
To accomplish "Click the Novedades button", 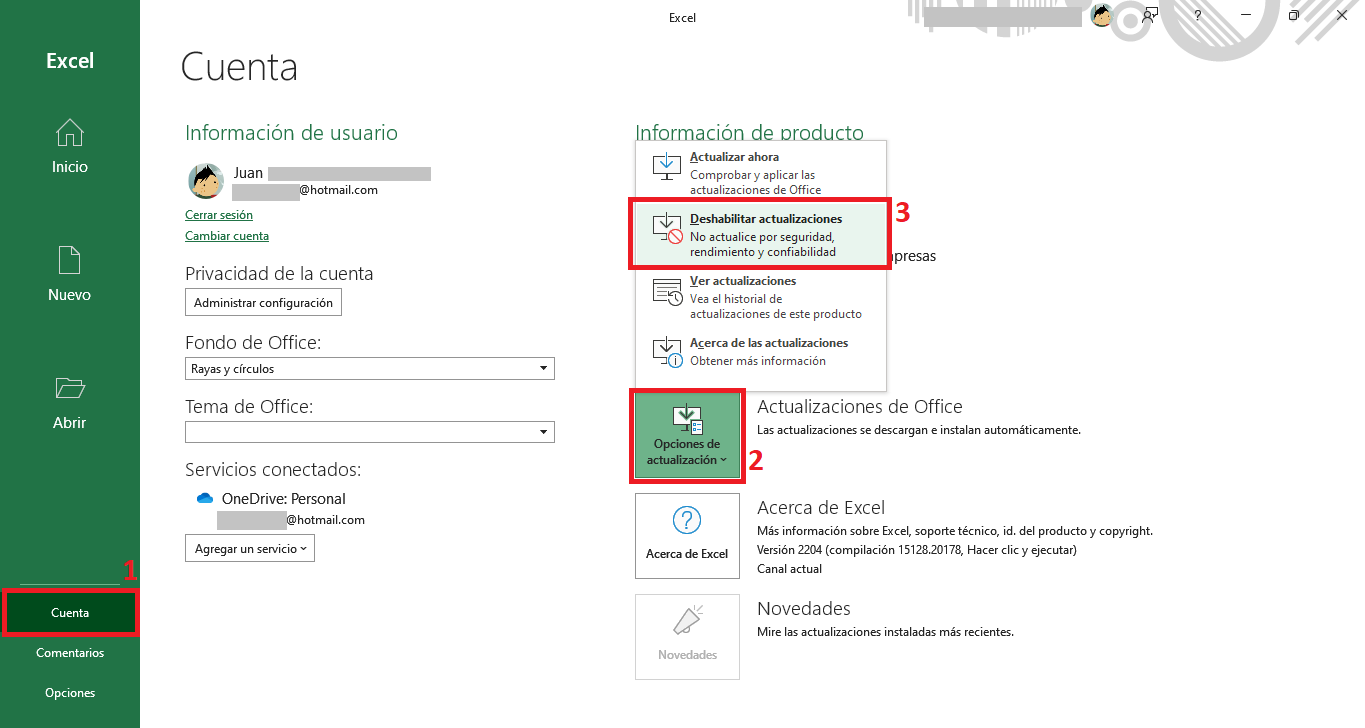I will 687,637.
